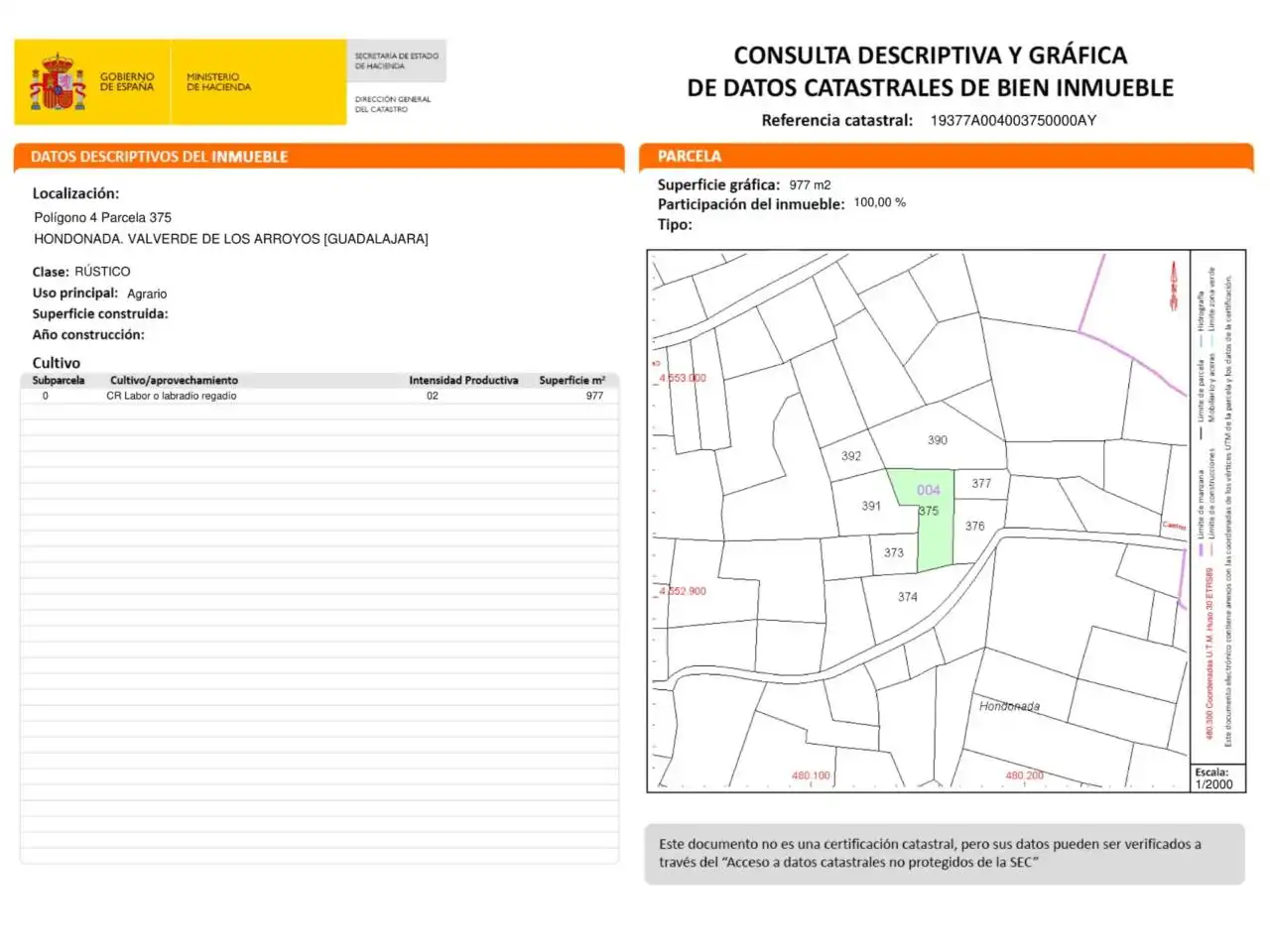Click the 'Año construcción:' label
The image size is (1270, 952).
pos(88,335)
